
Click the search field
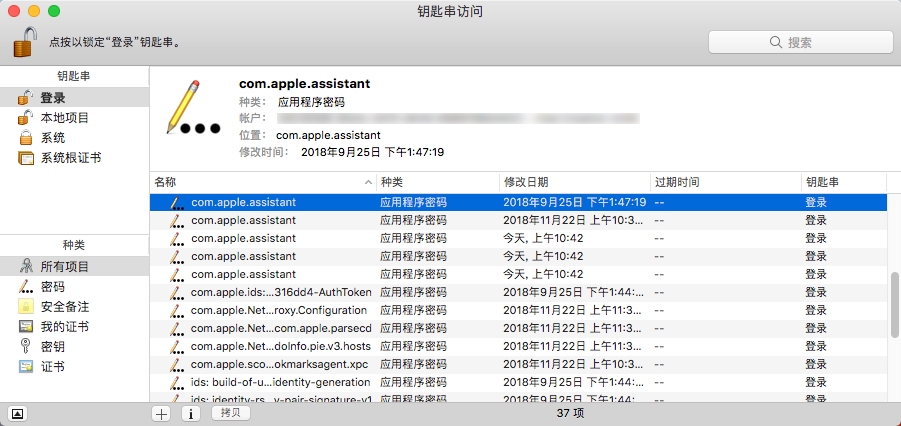point(798,42)
